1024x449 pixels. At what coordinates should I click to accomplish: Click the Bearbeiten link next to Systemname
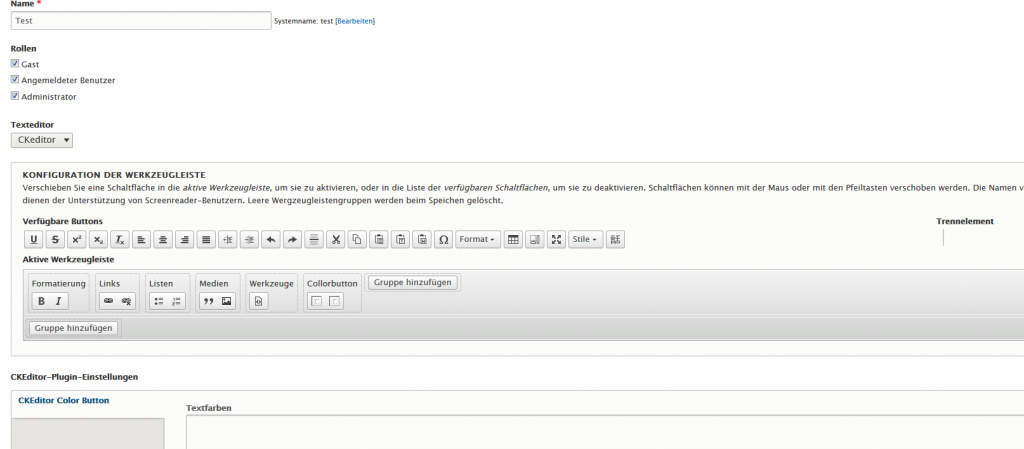click(355, 21)
